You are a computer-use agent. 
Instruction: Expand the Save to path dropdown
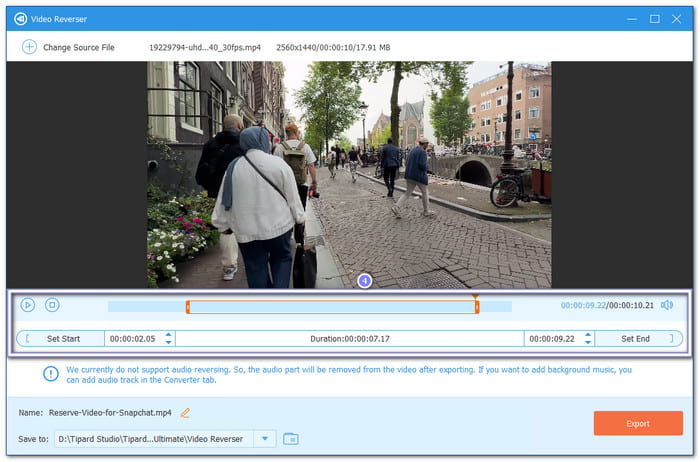tap(265, 439)
